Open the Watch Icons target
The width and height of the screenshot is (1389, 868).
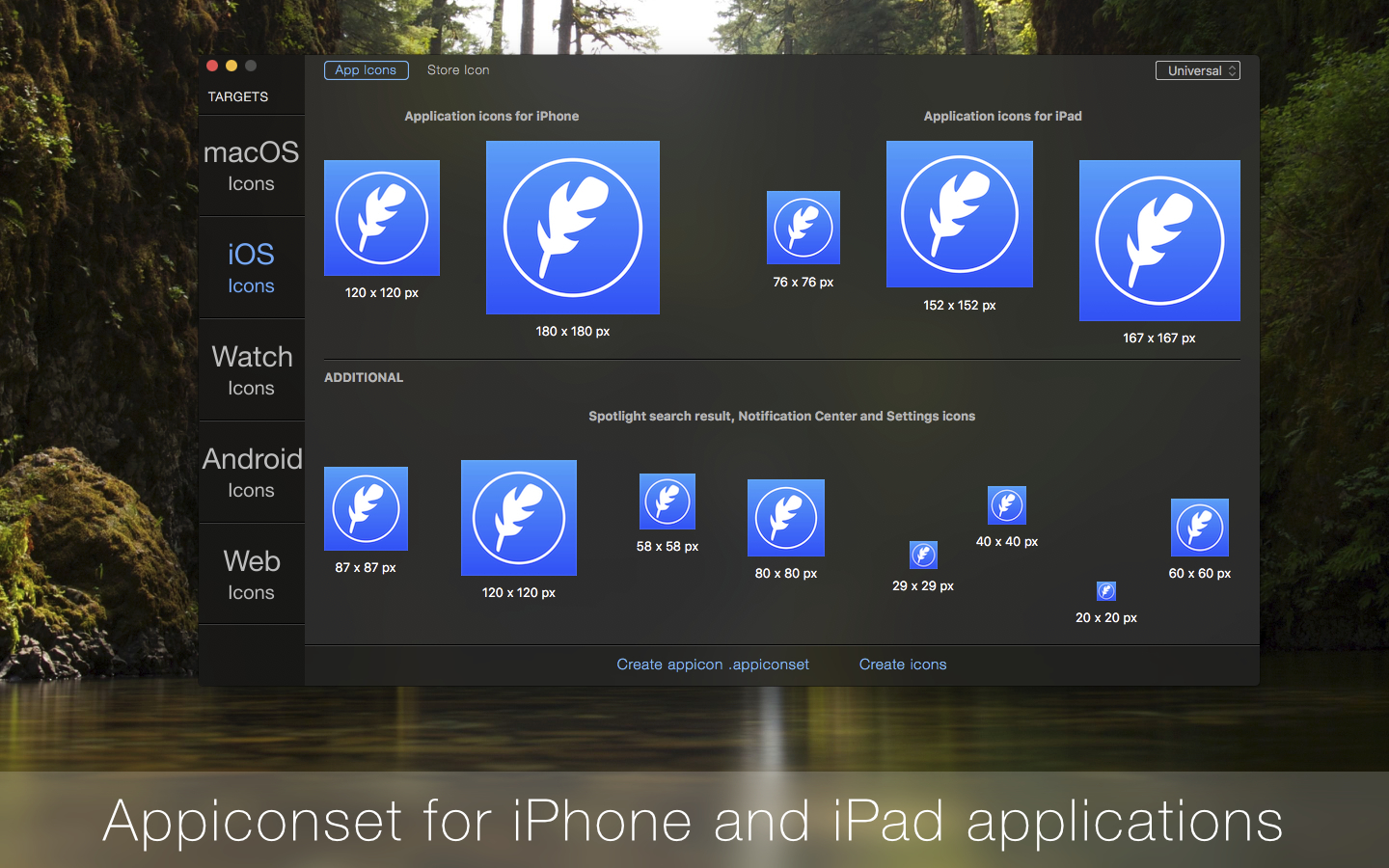[x=251, y=370]
